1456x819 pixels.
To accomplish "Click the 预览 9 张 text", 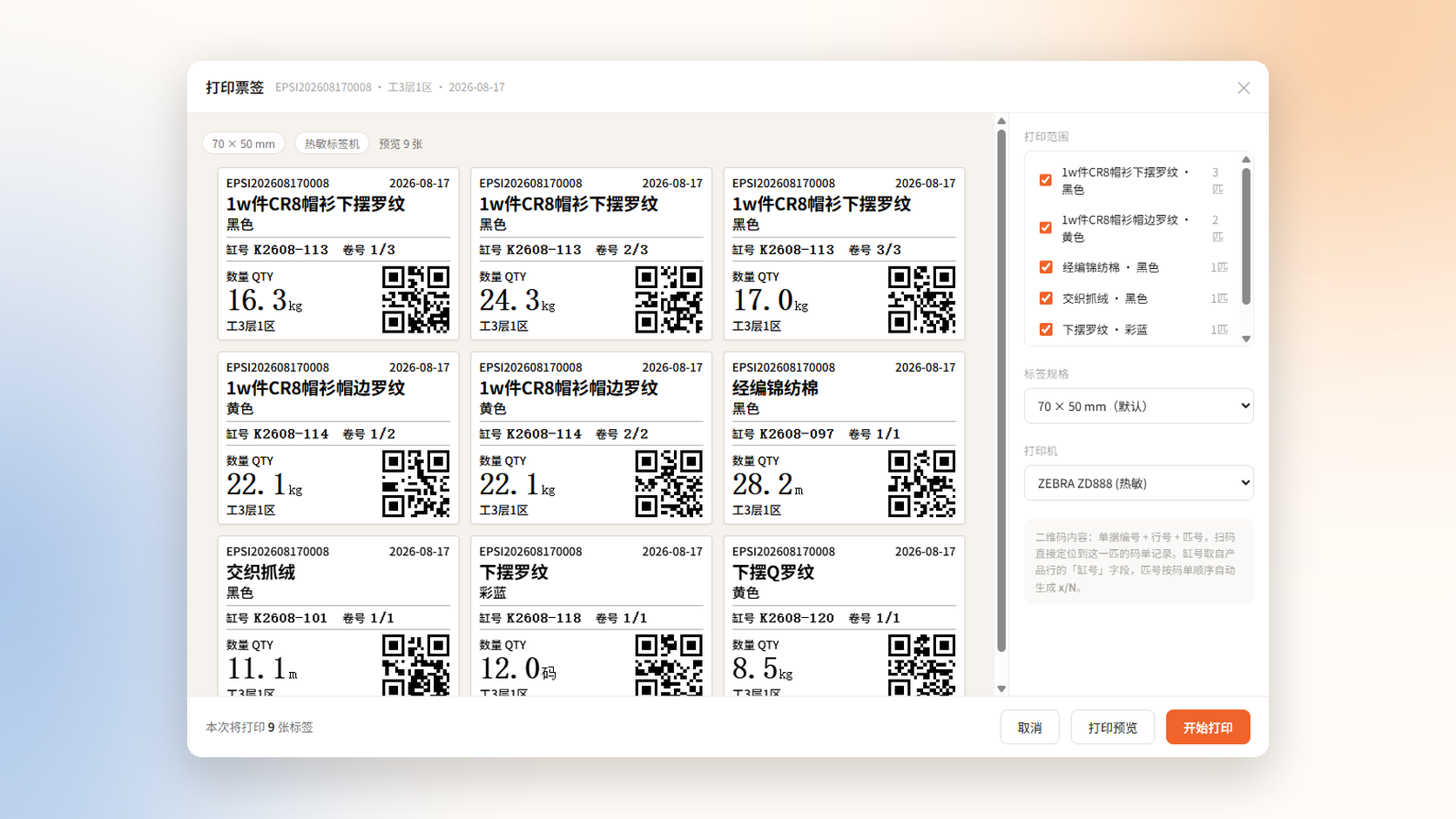I will (x=401, y=144).
